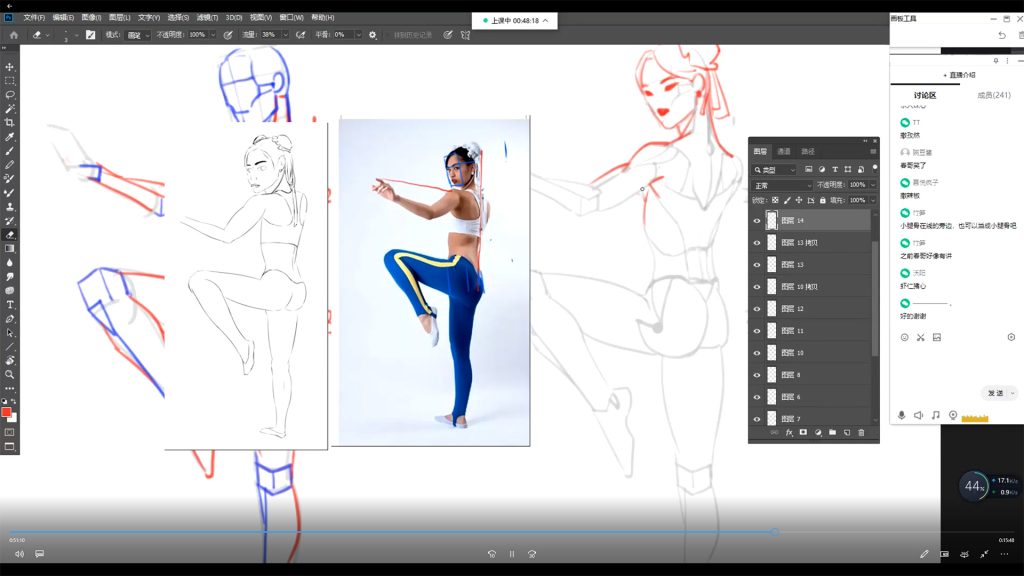Select the Crop tool

(x=10, y=122)
